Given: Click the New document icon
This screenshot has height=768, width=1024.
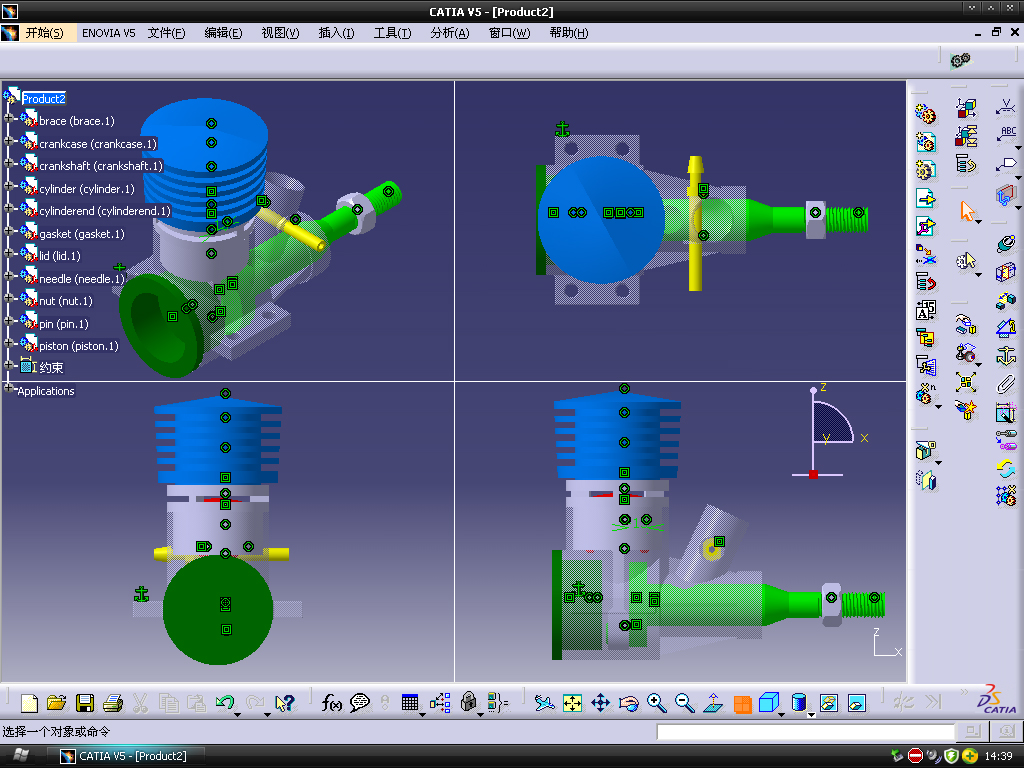Looking at the screenshot, I should (x=29, y=703).
